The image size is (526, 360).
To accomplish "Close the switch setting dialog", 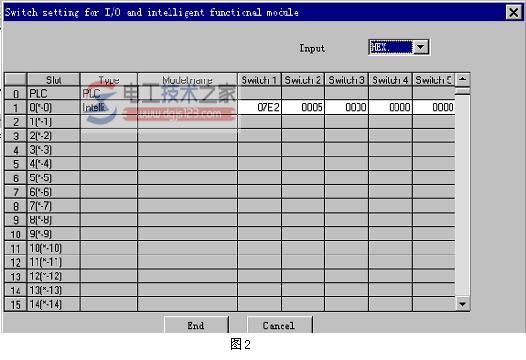I will point(513,13).
